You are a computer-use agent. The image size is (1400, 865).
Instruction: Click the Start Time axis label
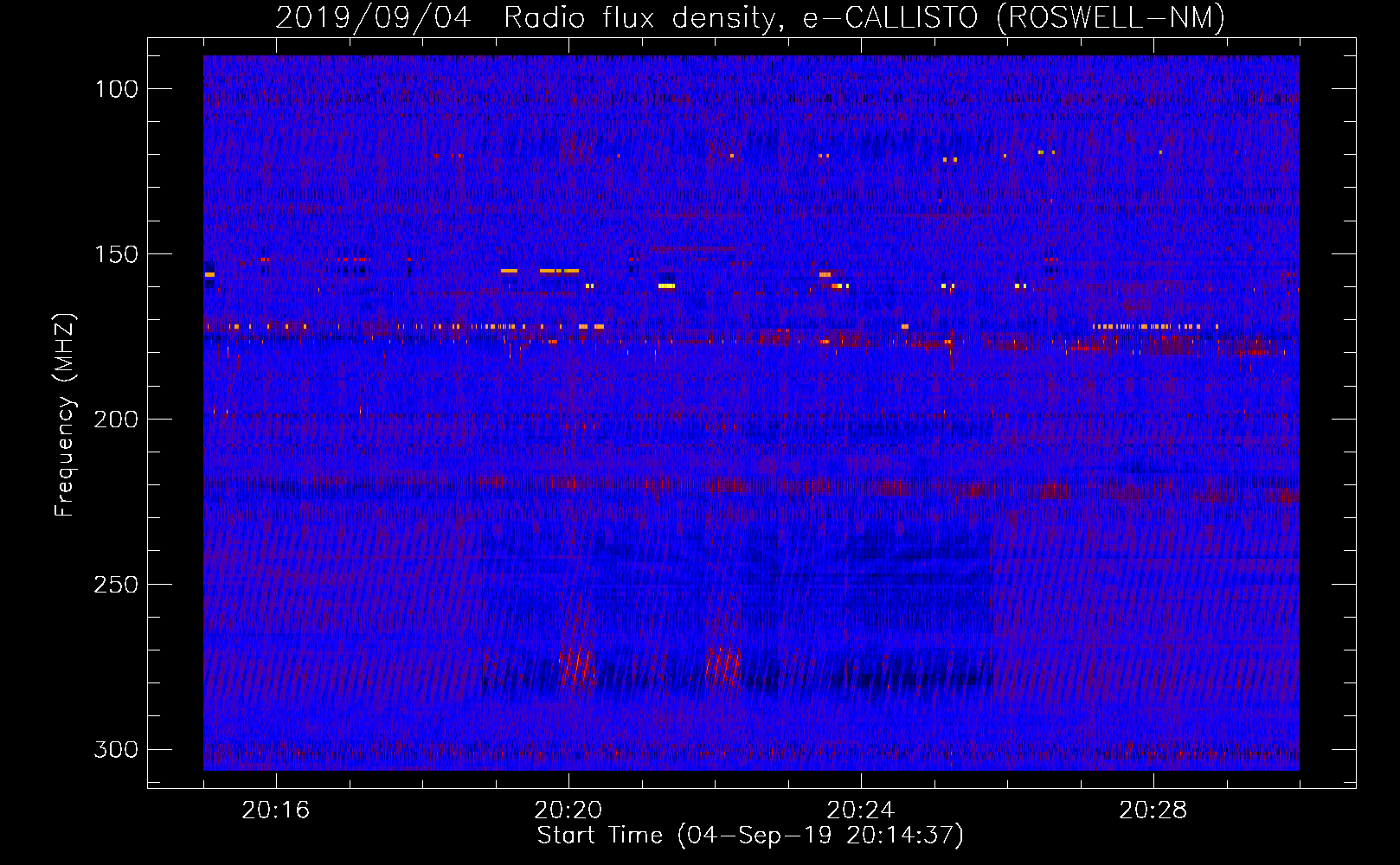[x=750, y=836]
